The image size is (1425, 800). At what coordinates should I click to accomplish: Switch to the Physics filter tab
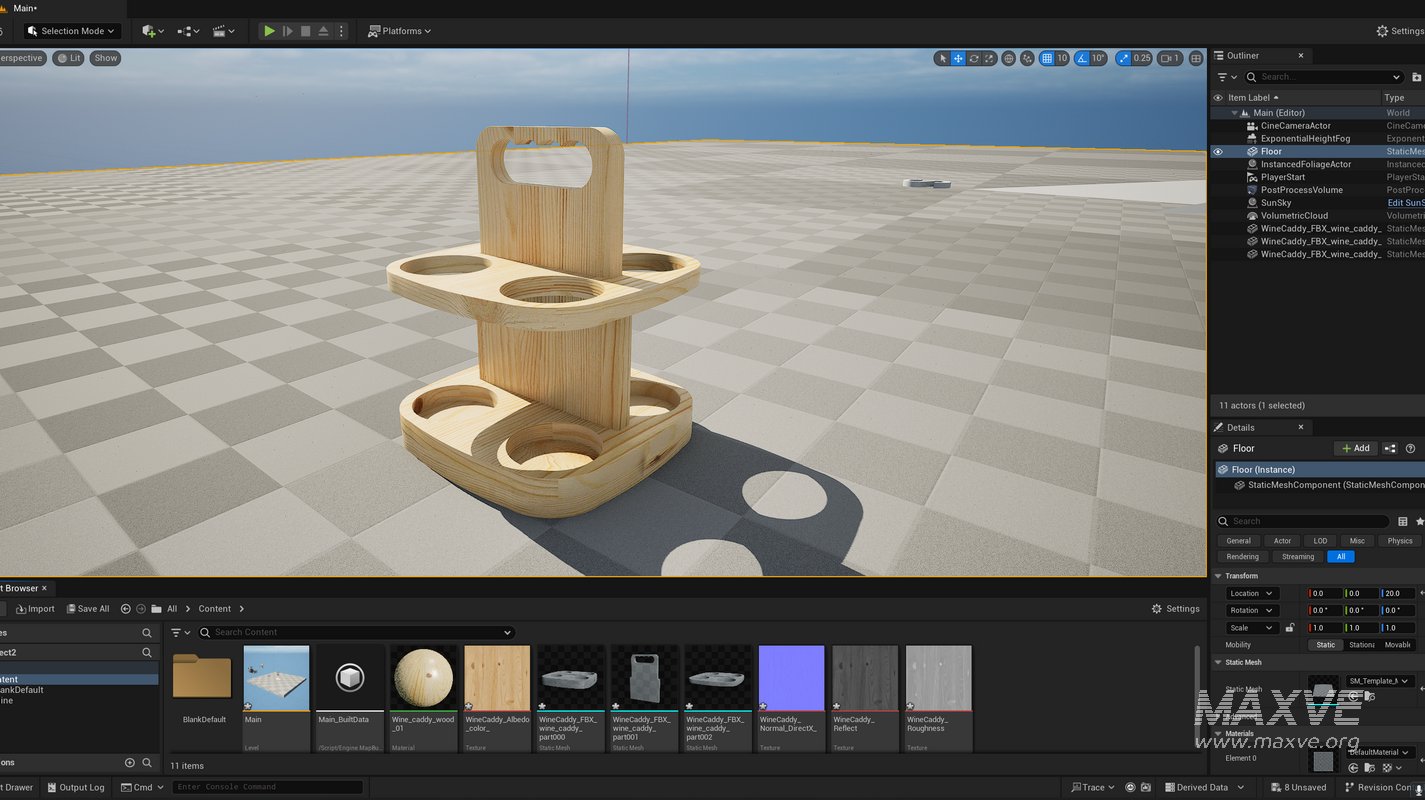point(1399,541)
